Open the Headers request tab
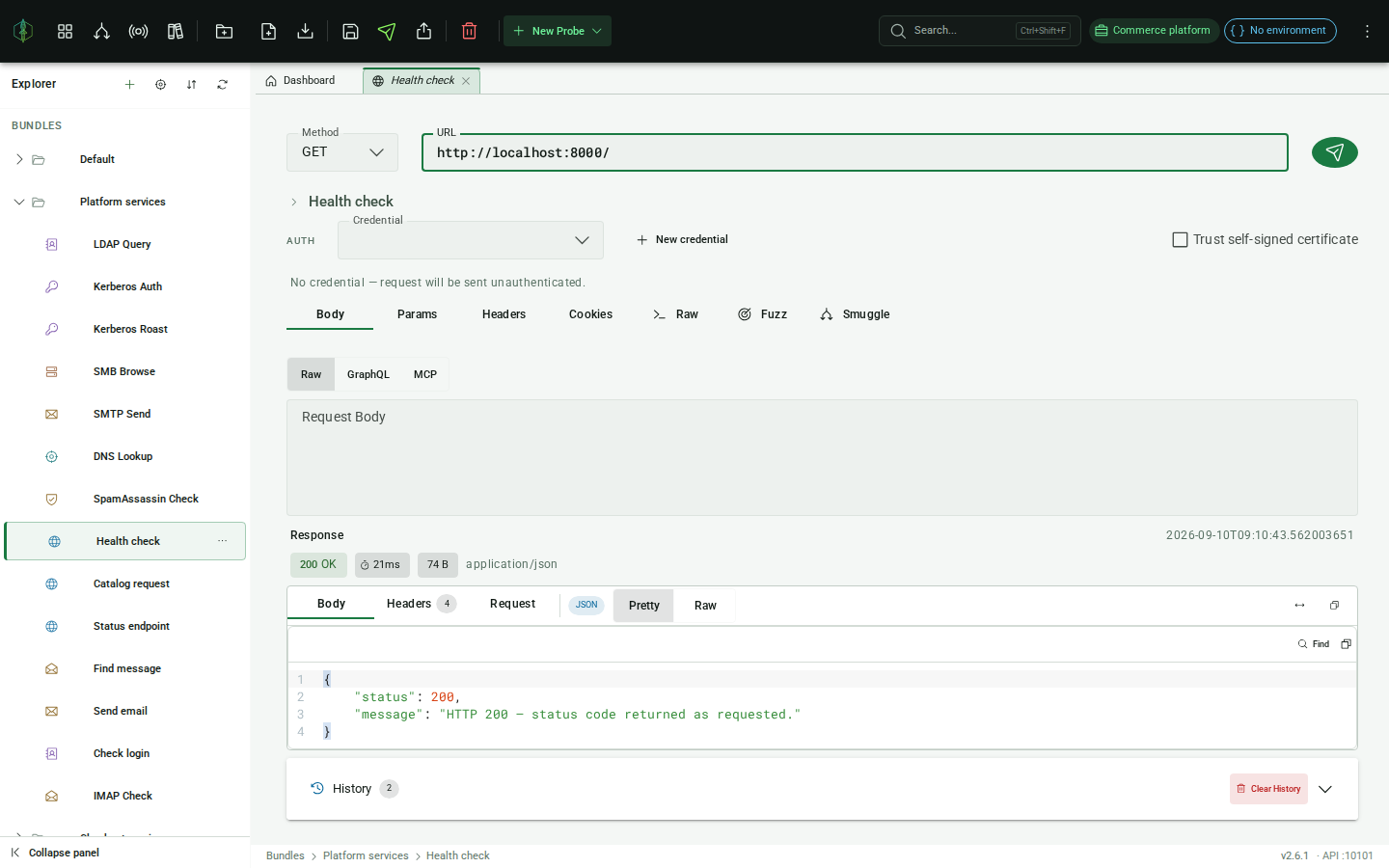 (x=504, y=314)
